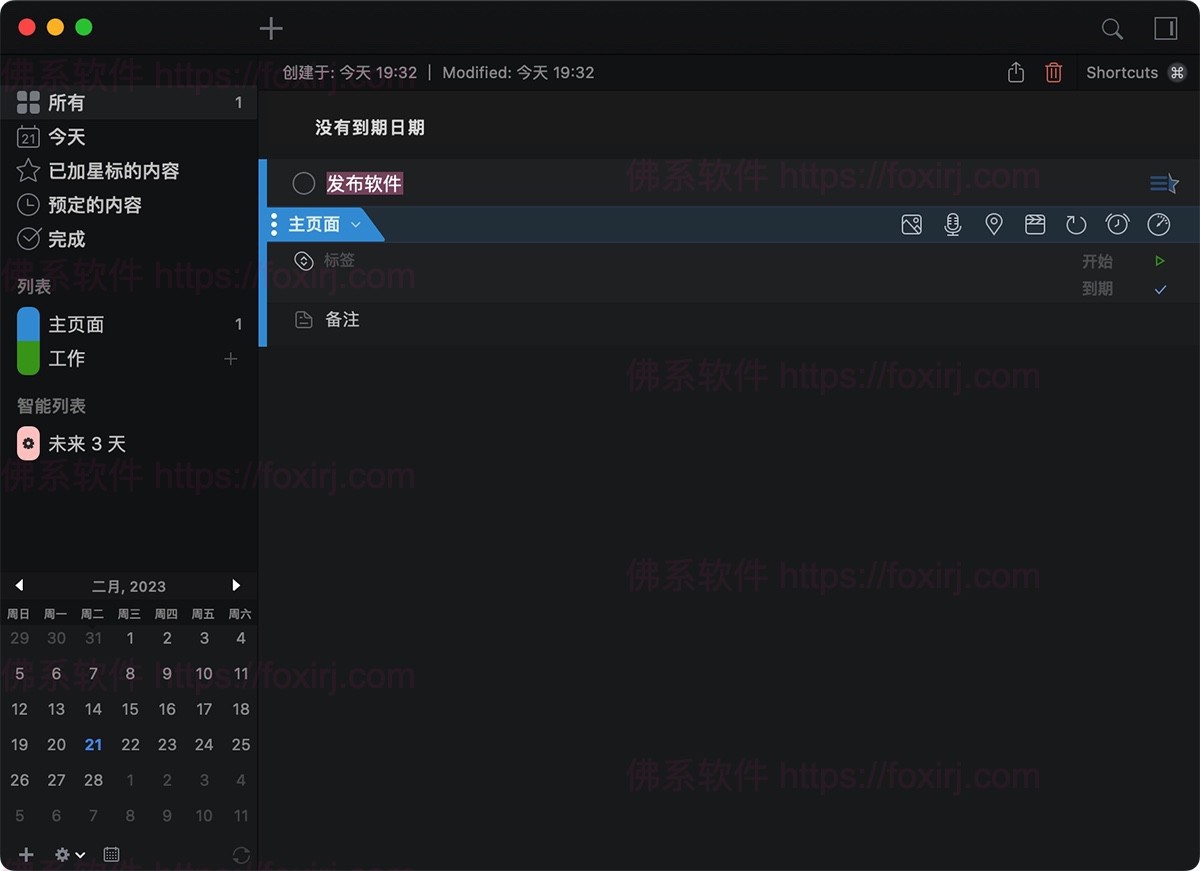Open the movie clip attachment icon
The image size is (1200, 871).
click(x=1035, y=224)
